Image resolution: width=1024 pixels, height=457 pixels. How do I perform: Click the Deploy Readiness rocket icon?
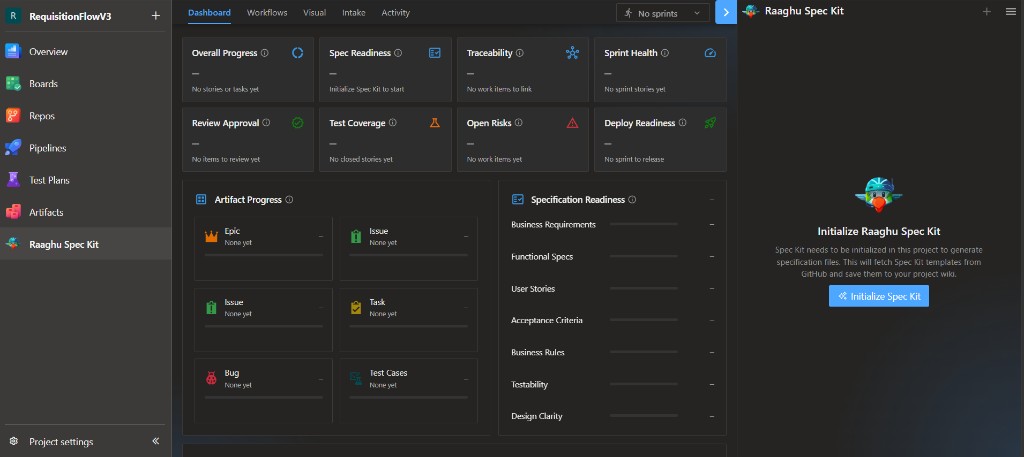pos(711,122)
